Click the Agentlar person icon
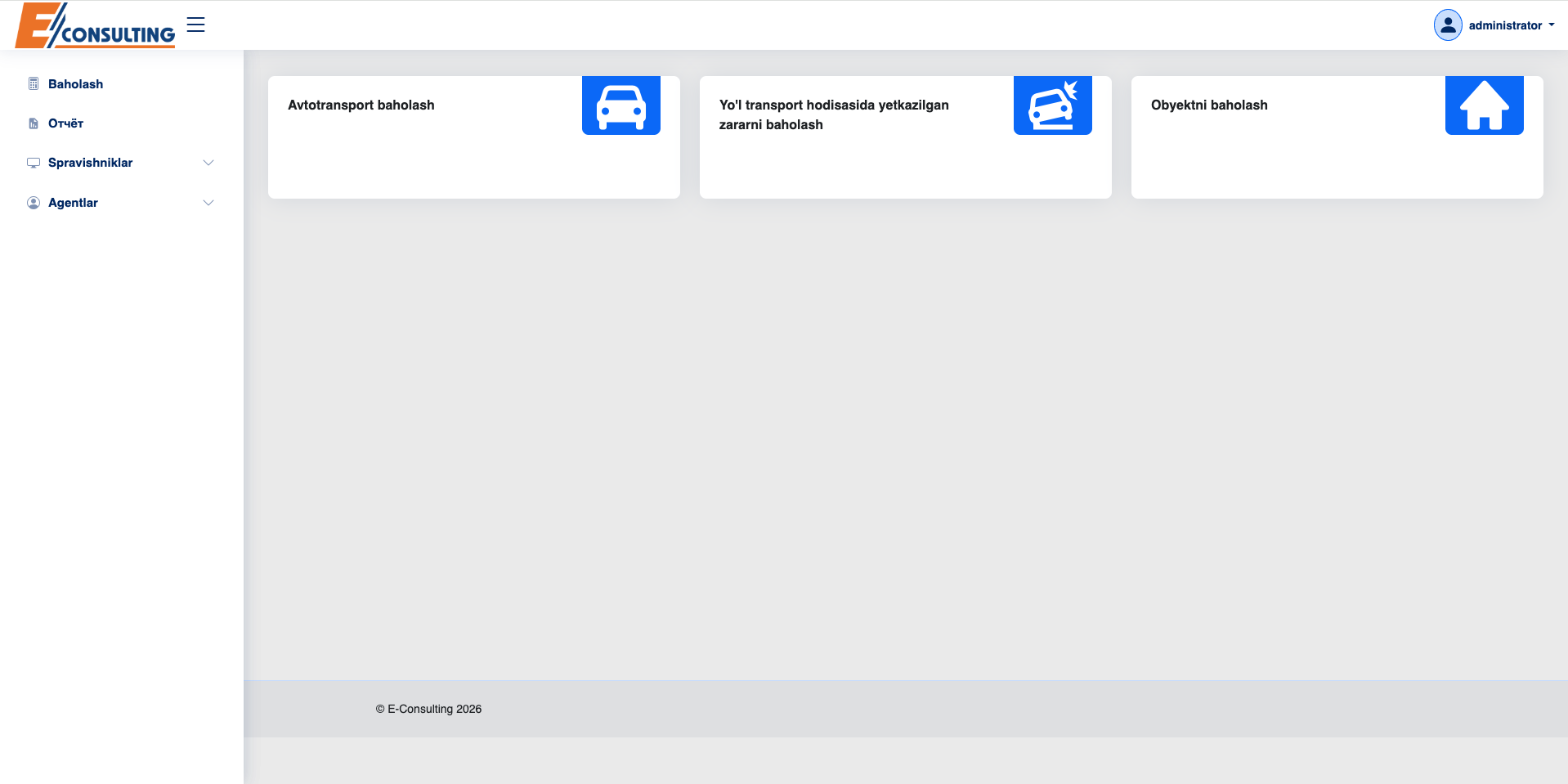 tap(34, 203)
